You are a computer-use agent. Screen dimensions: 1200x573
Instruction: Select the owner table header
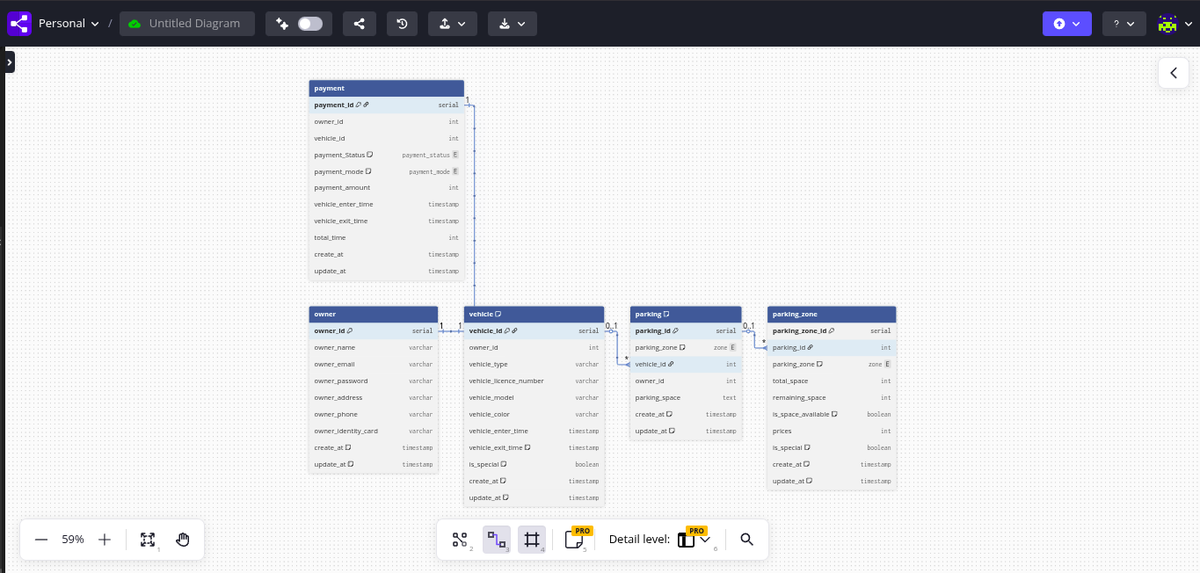(x=373, y=314)
